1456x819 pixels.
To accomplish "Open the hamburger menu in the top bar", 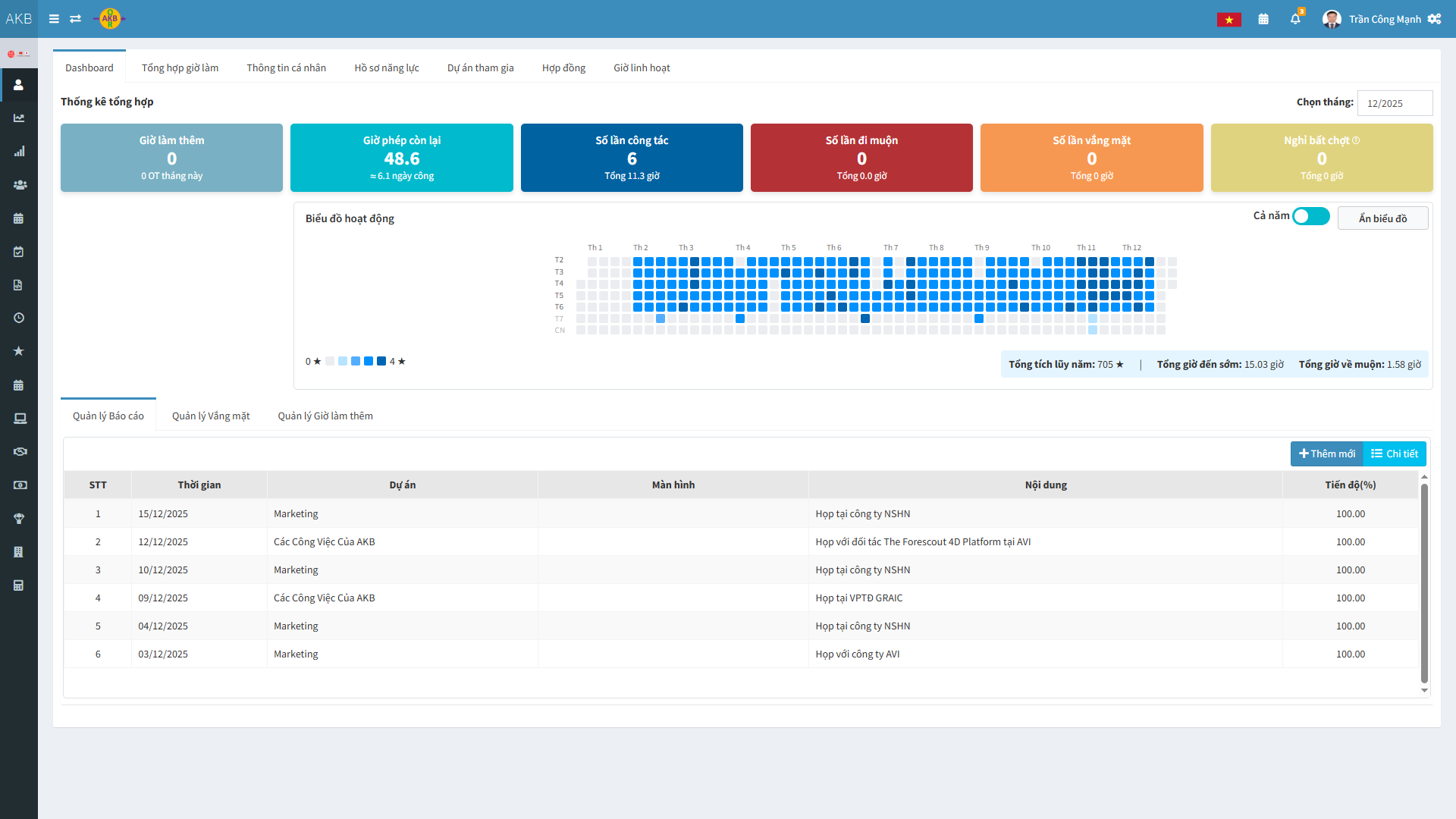I will click(x=54, y=19).
